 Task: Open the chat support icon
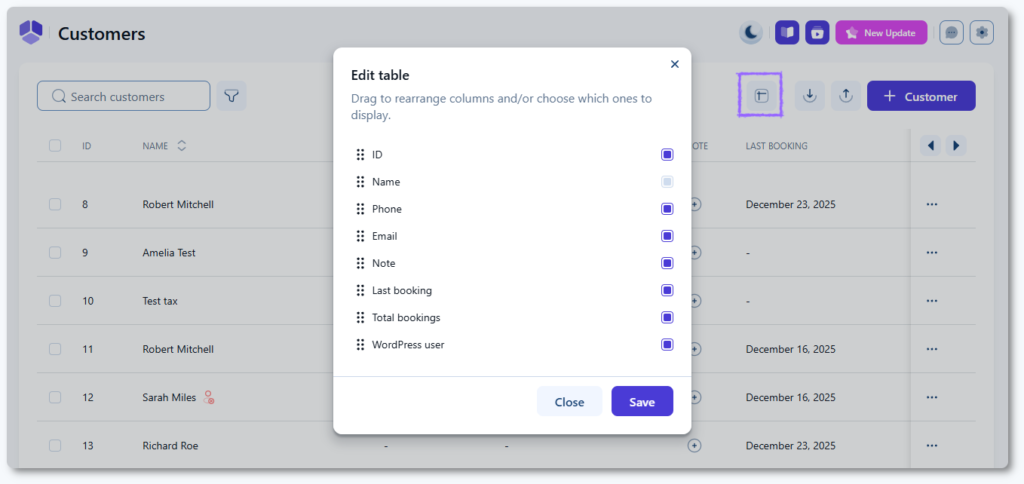(952, 33)
